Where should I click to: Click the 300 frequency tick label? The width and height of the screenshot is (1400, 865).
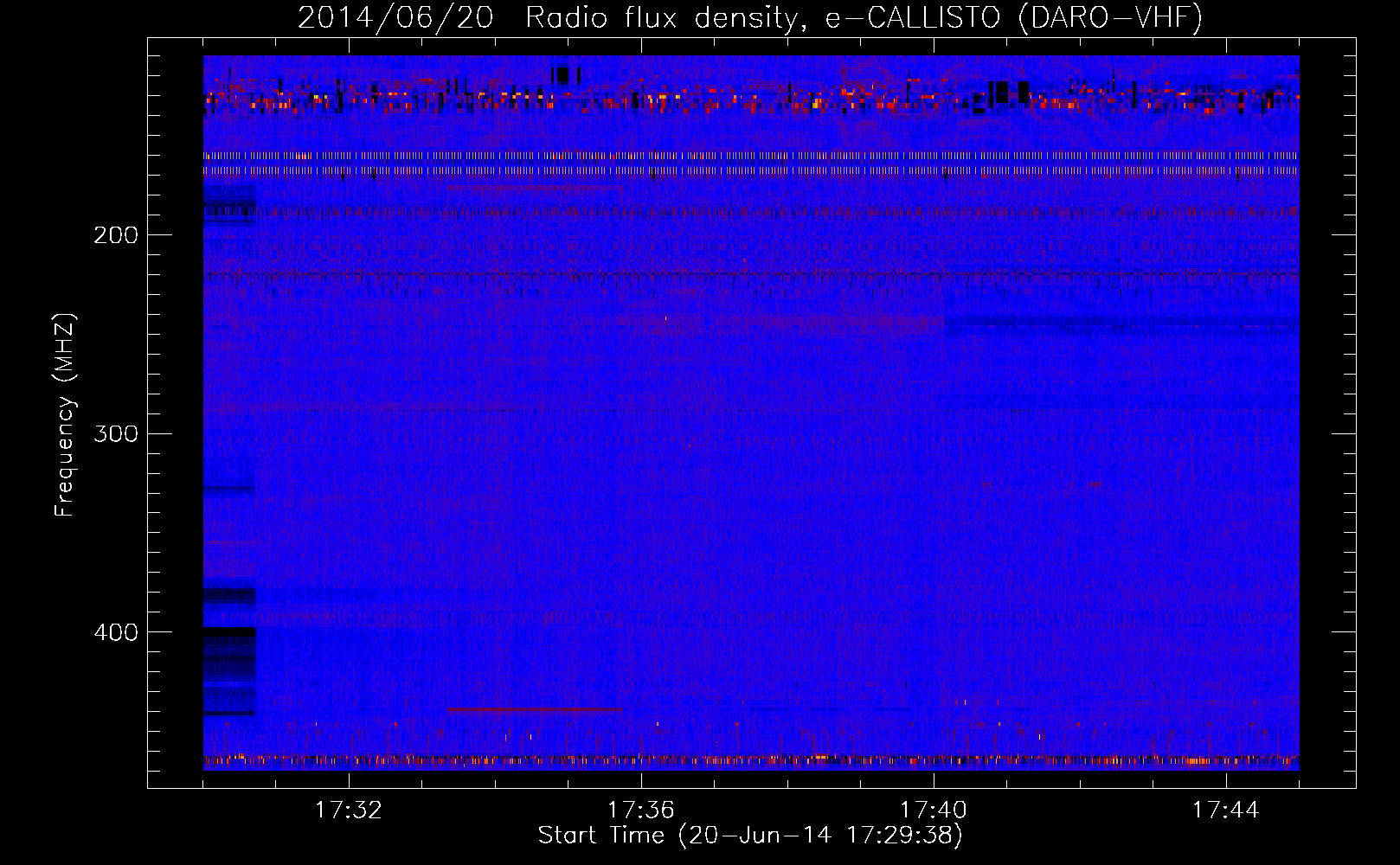(116, 433)
